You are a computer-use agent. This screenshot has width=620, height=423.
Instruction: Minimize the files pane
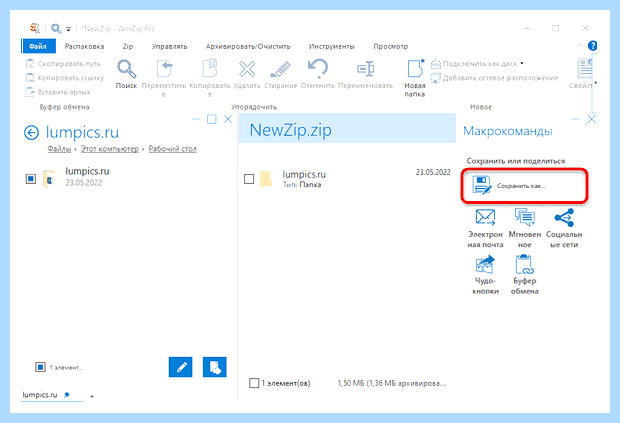[x=196, y=119]
